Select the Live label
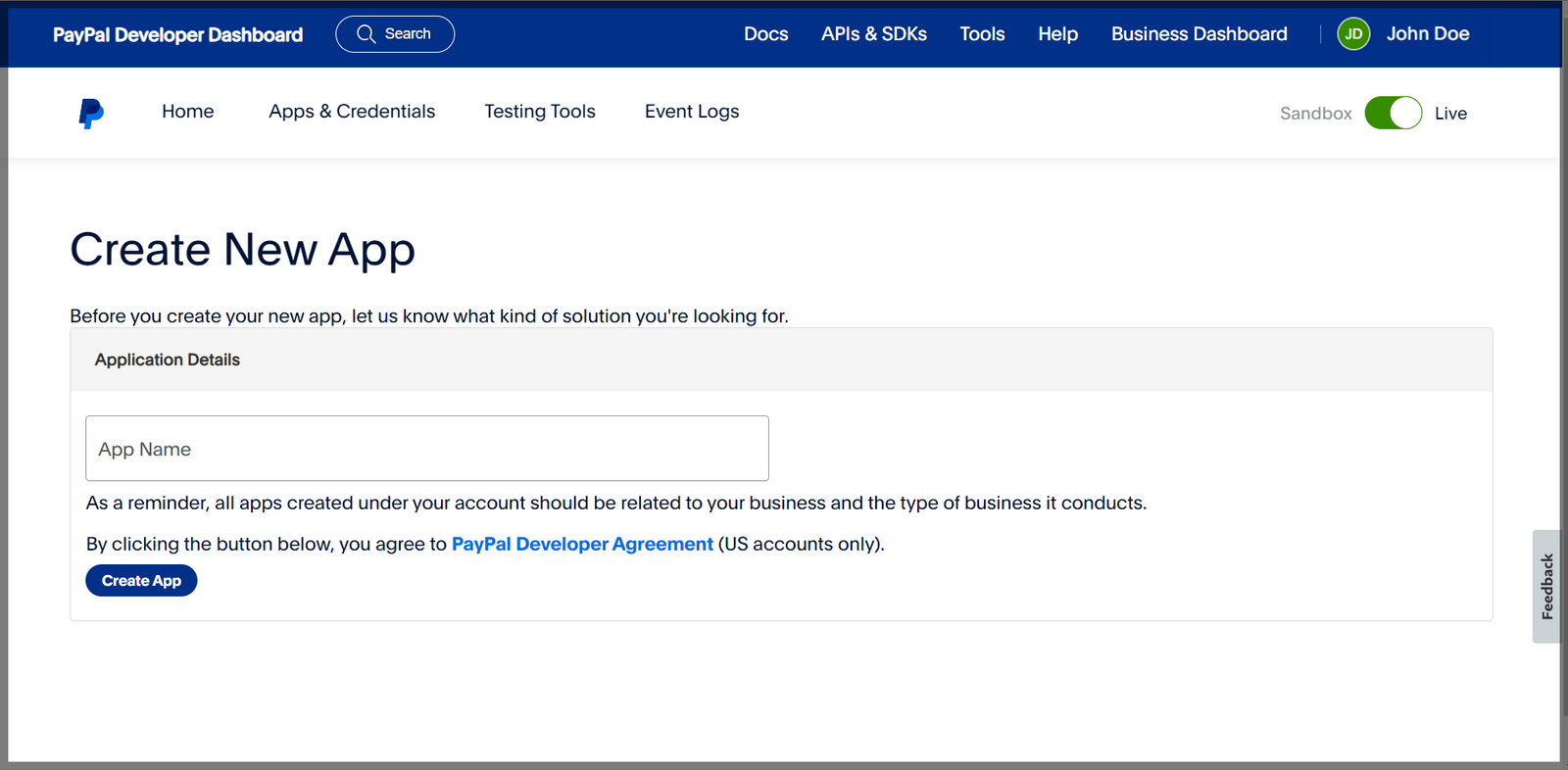Viewport: 1568px width, 770px height. point(1450,114)
